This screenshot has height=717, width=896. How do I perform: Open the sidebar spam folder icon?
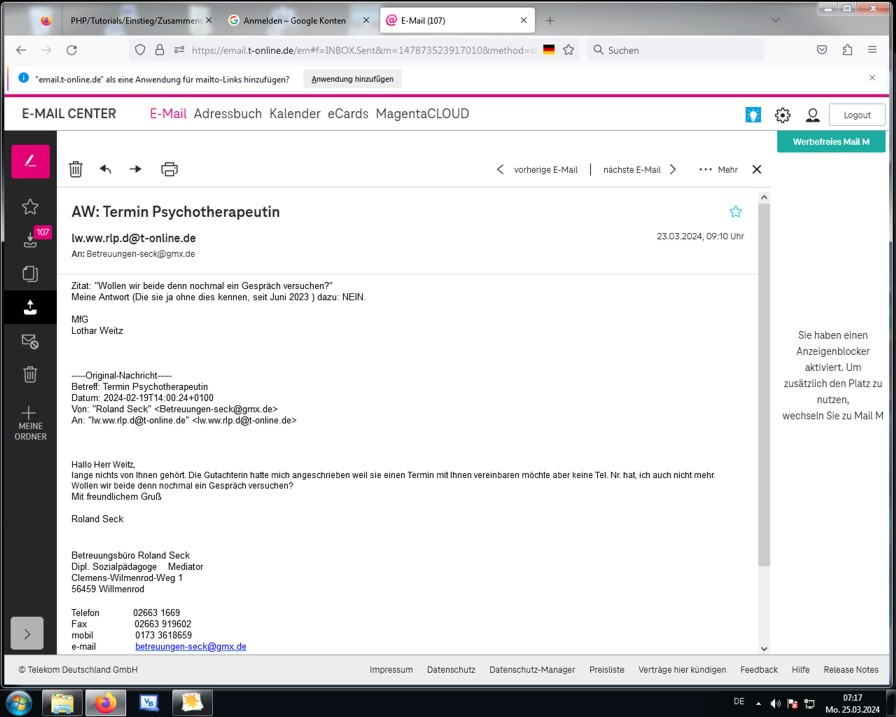coord(30,341)
